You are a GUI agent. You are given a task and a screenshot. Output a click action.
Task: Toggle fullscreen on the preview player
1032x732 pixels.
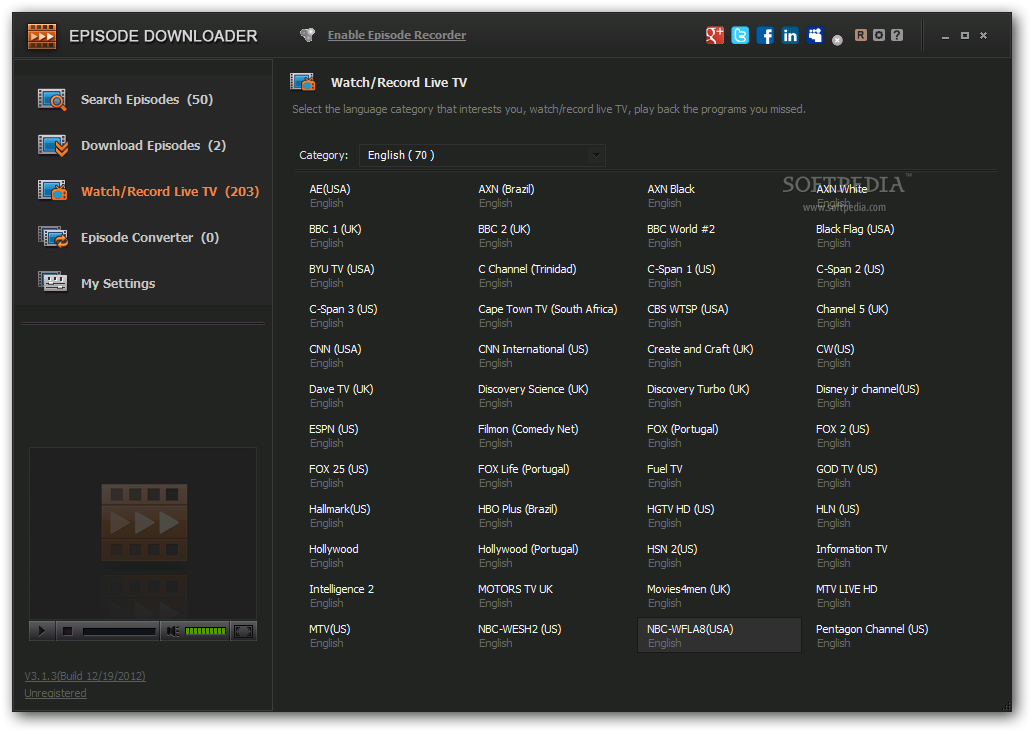coord(244,631)
